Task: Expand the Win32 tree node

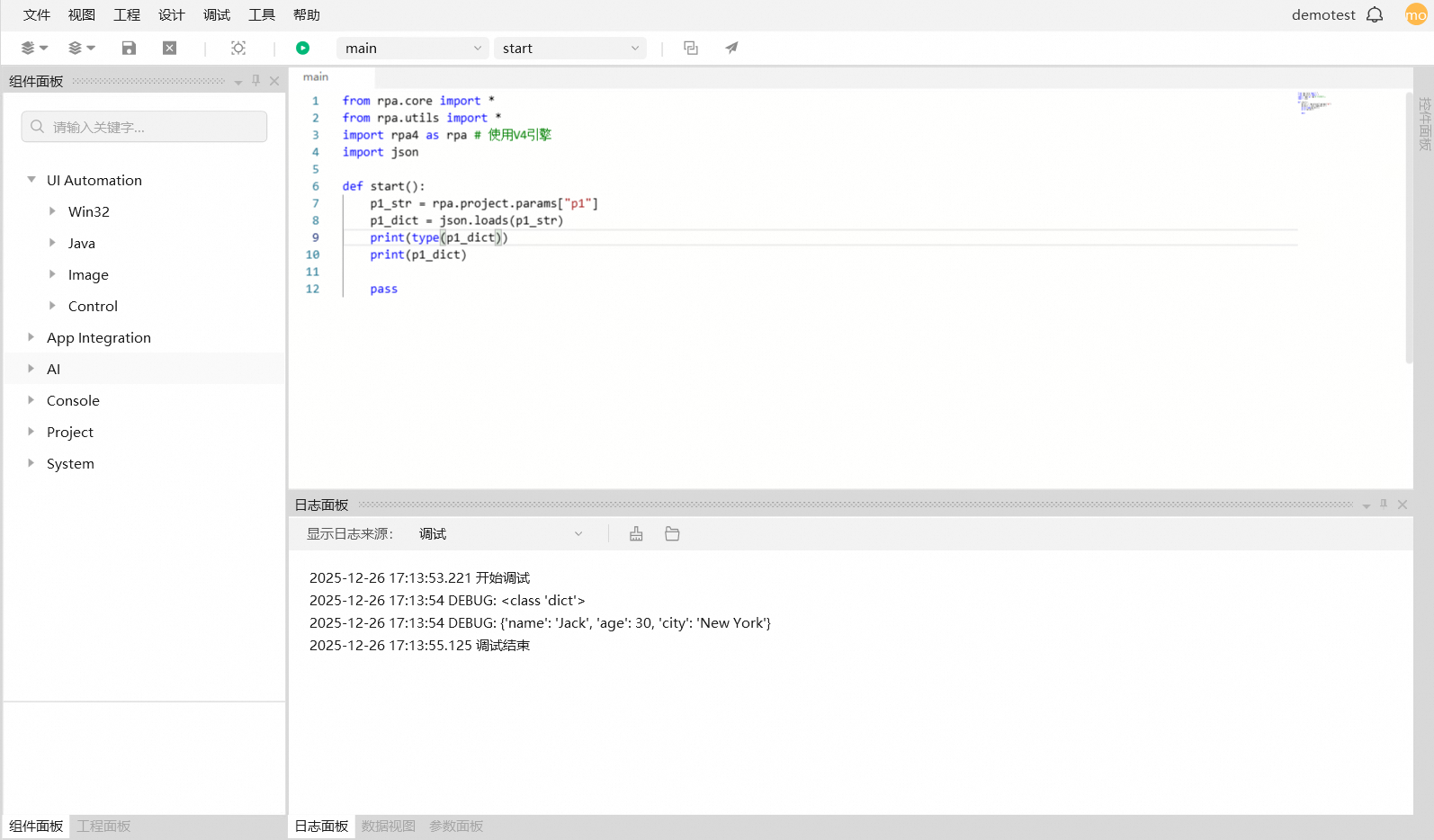Action: 52,211
